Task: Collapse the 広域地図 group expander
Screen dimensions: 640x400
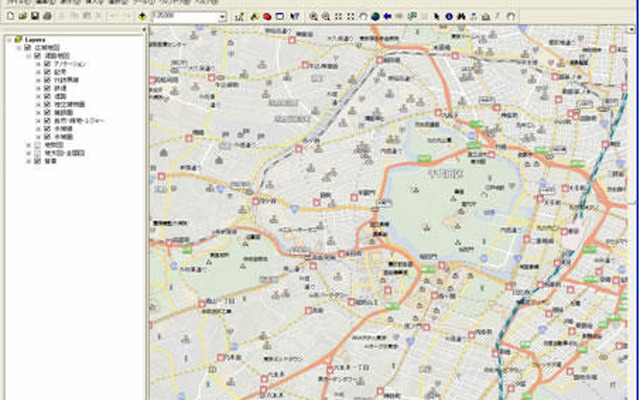Action: pyautogui.click(x=19, y=48)
